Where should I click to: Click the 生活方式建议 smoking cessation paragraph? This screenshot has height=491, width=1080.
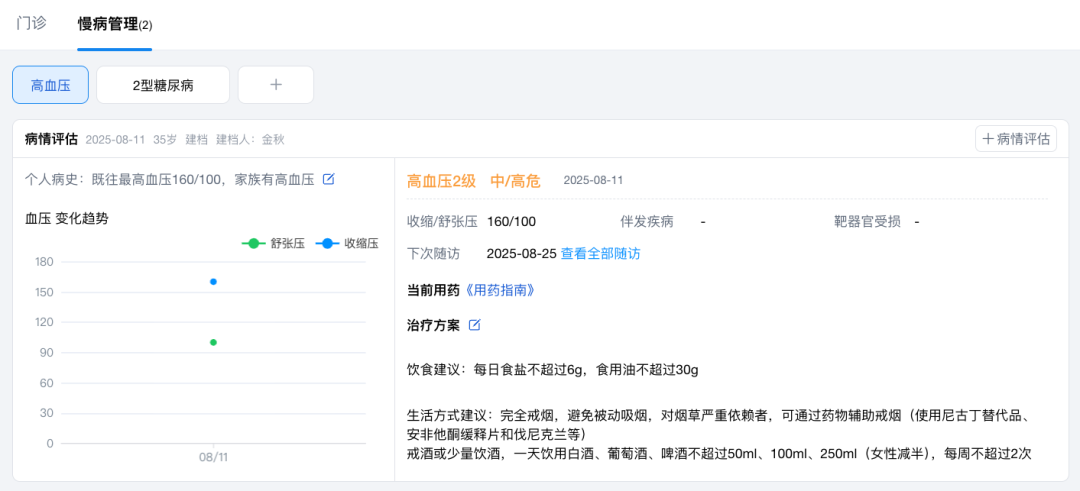pyautogui.click(x=721, y=425)
